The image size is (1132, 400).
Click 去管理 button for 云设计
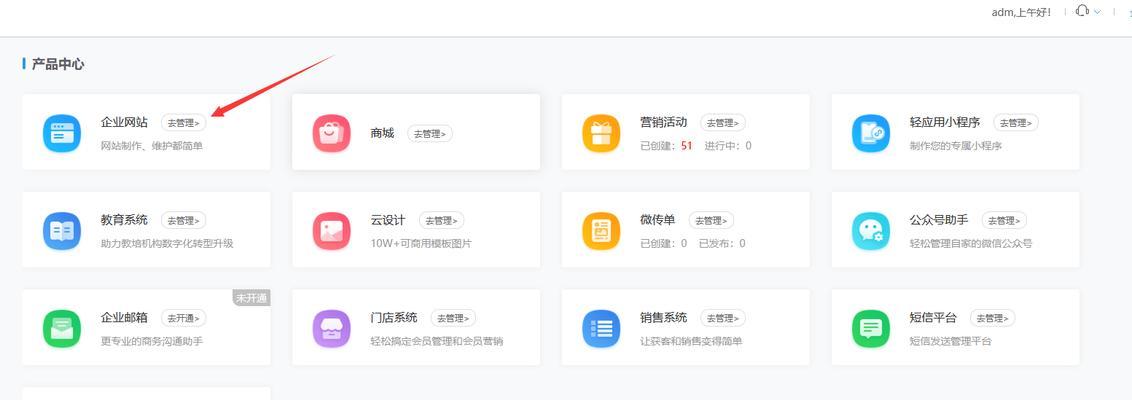[442, 220]
